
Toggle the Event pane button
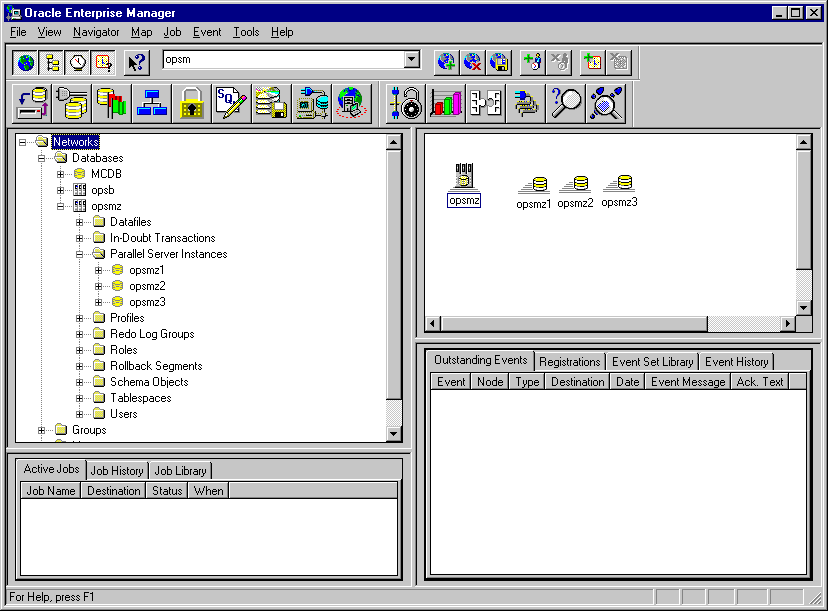point(104,63)
